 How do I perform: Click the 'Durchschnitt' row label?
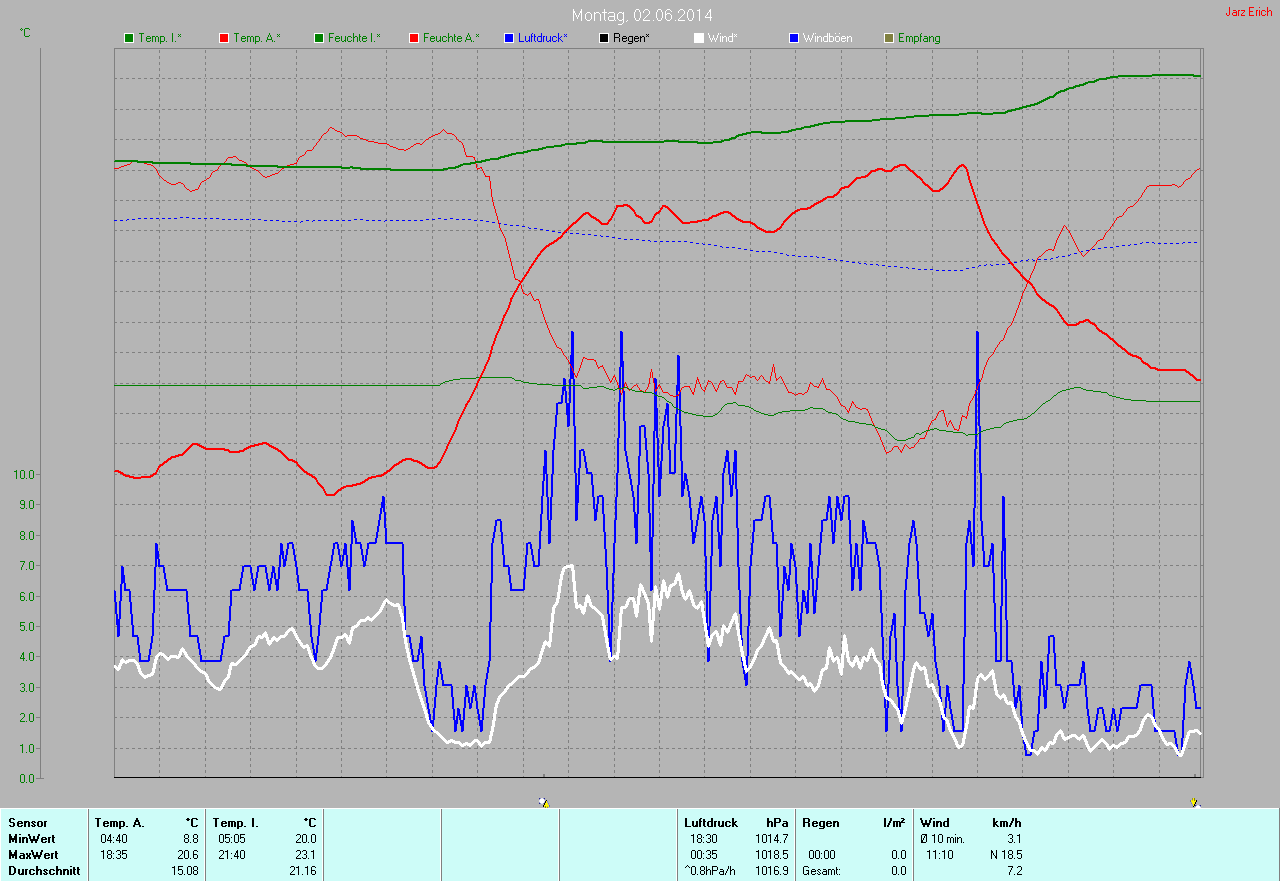click(44, 871)
